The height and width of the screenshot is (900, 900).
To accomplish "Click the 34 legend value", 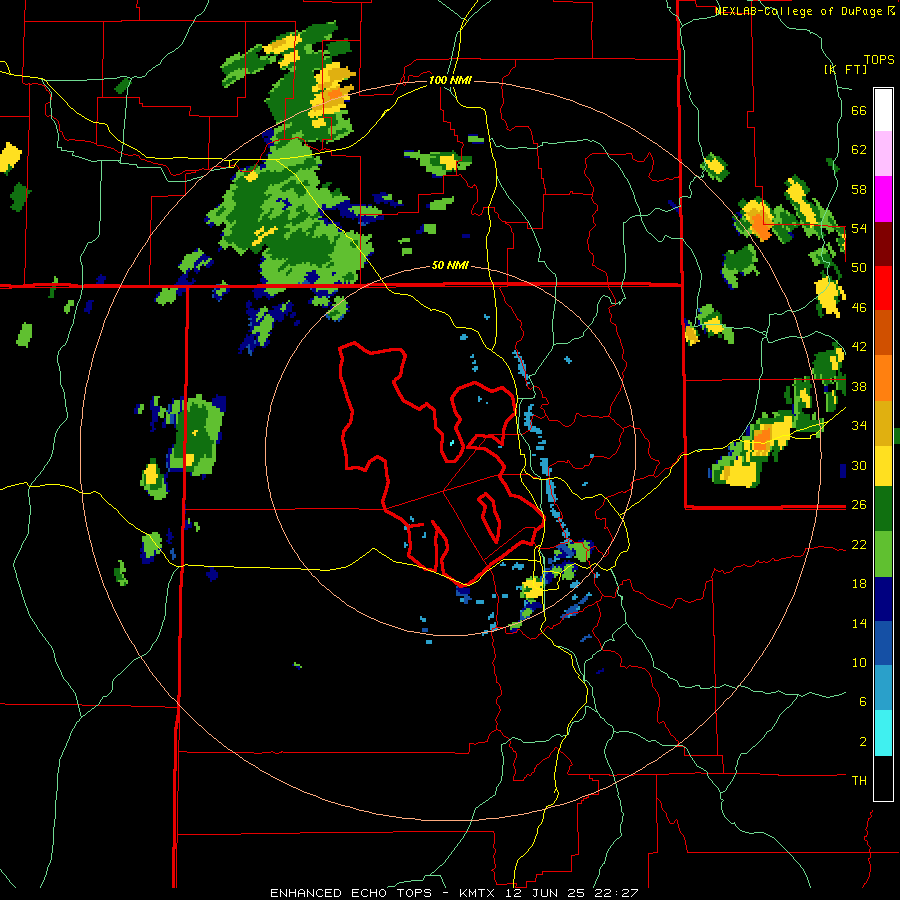I will click(859, 426).
